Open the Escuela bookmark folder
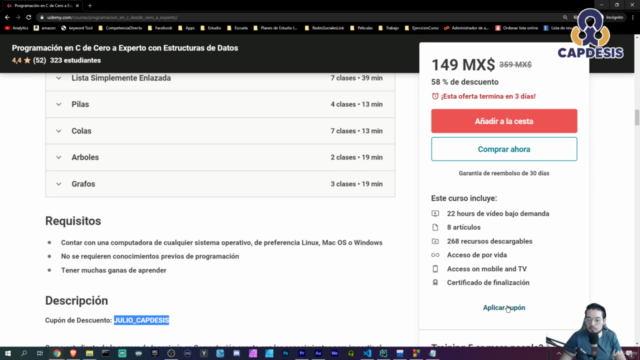Image resolution: width=640 pixels, height=360 pixels. [238, 28]
